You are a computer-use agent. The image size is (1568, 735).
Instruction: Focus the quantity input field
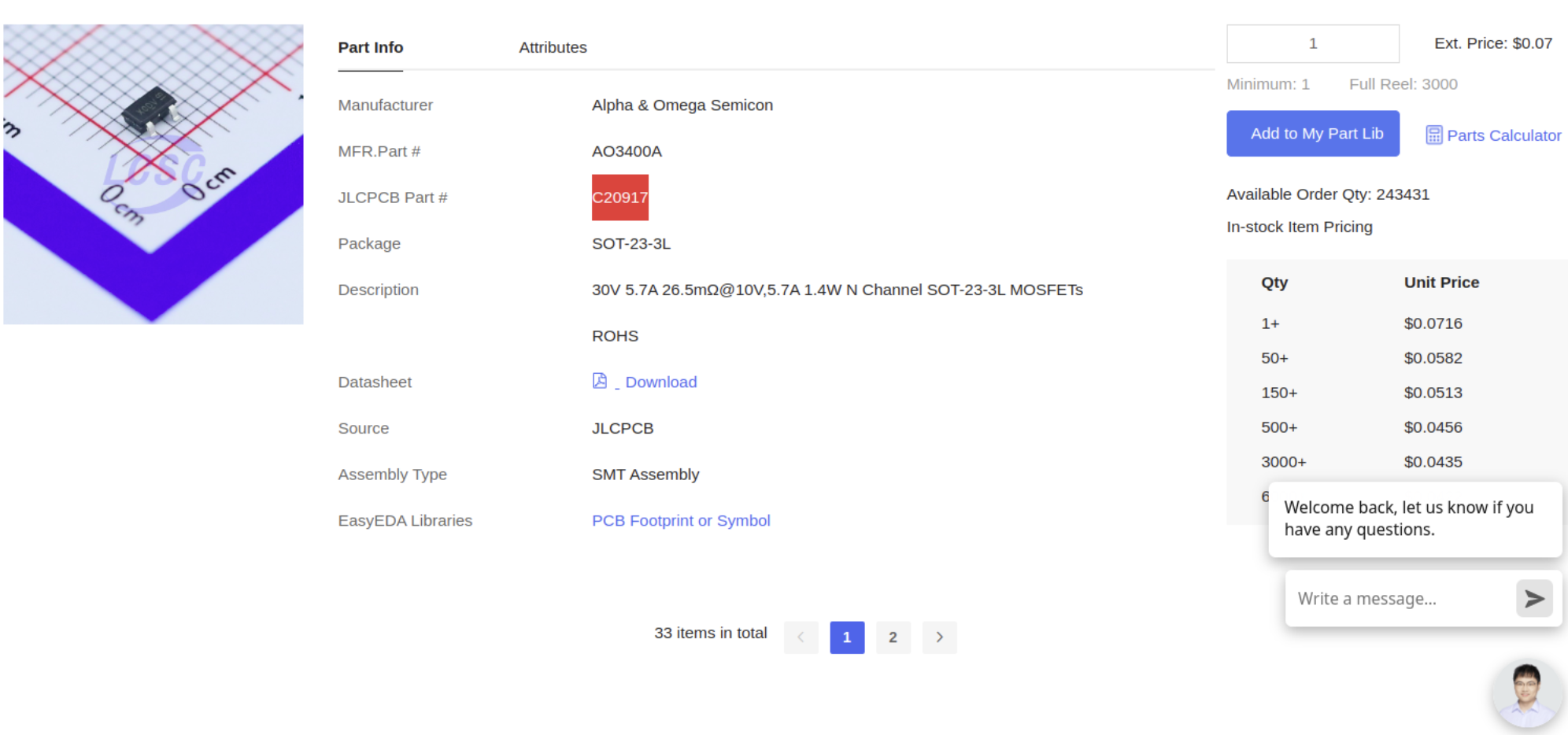click(1312, 44)
